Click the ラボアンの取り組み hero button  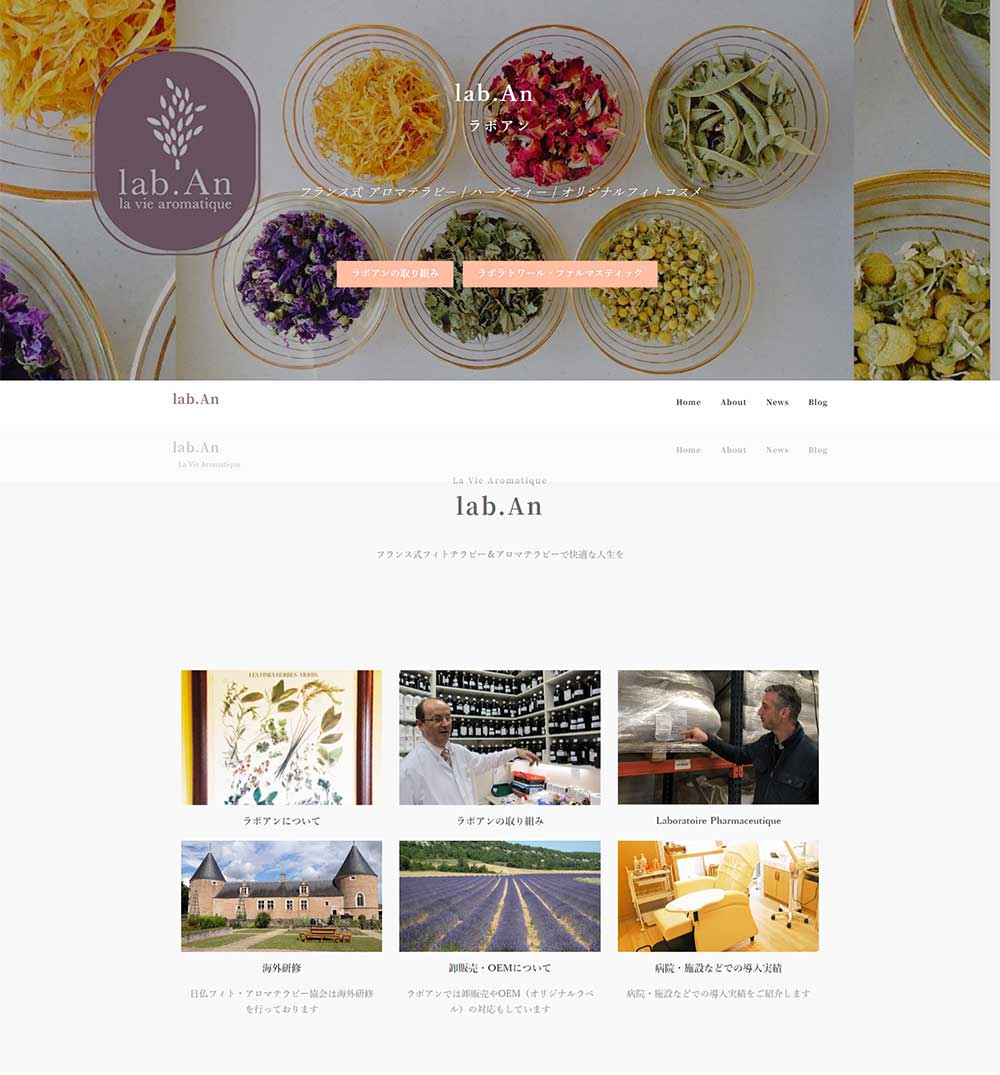click(x=395, y=274)
